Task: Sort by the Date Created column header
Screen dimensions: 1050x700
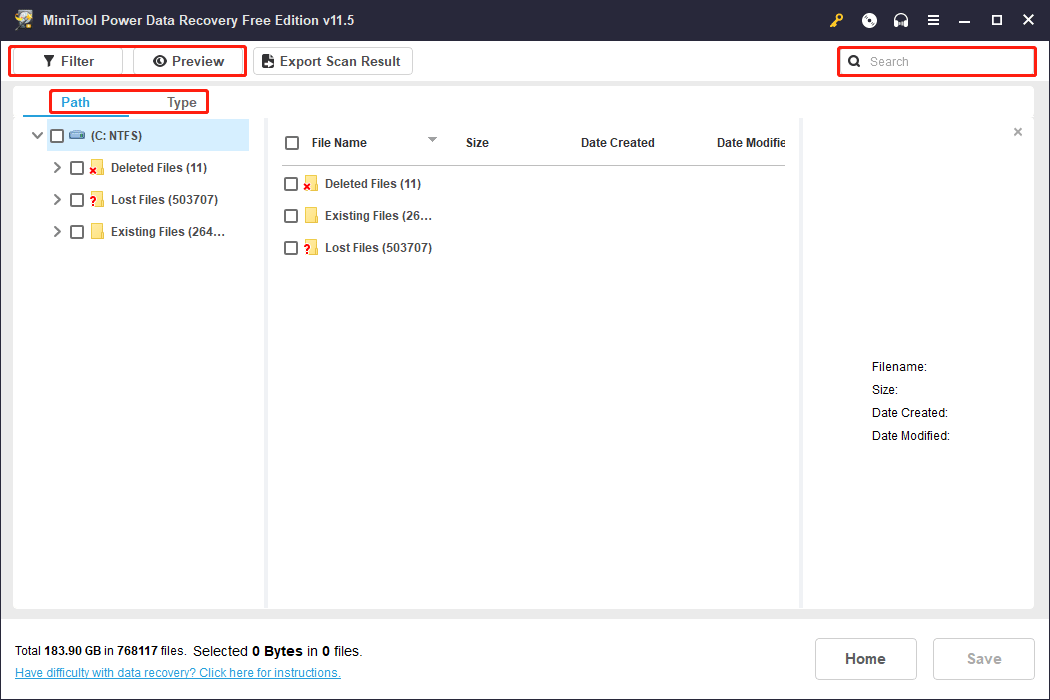Action: [x=617, y=143]
